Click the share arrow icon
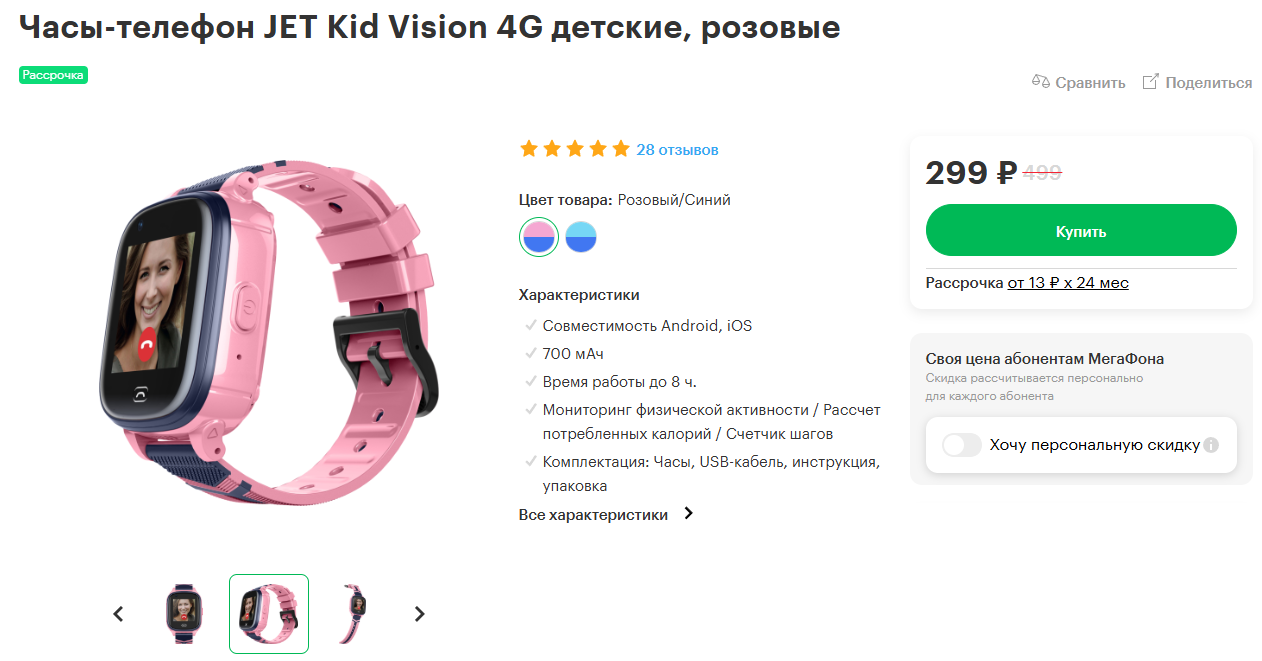1262x661 pixels. point(1151,82)
